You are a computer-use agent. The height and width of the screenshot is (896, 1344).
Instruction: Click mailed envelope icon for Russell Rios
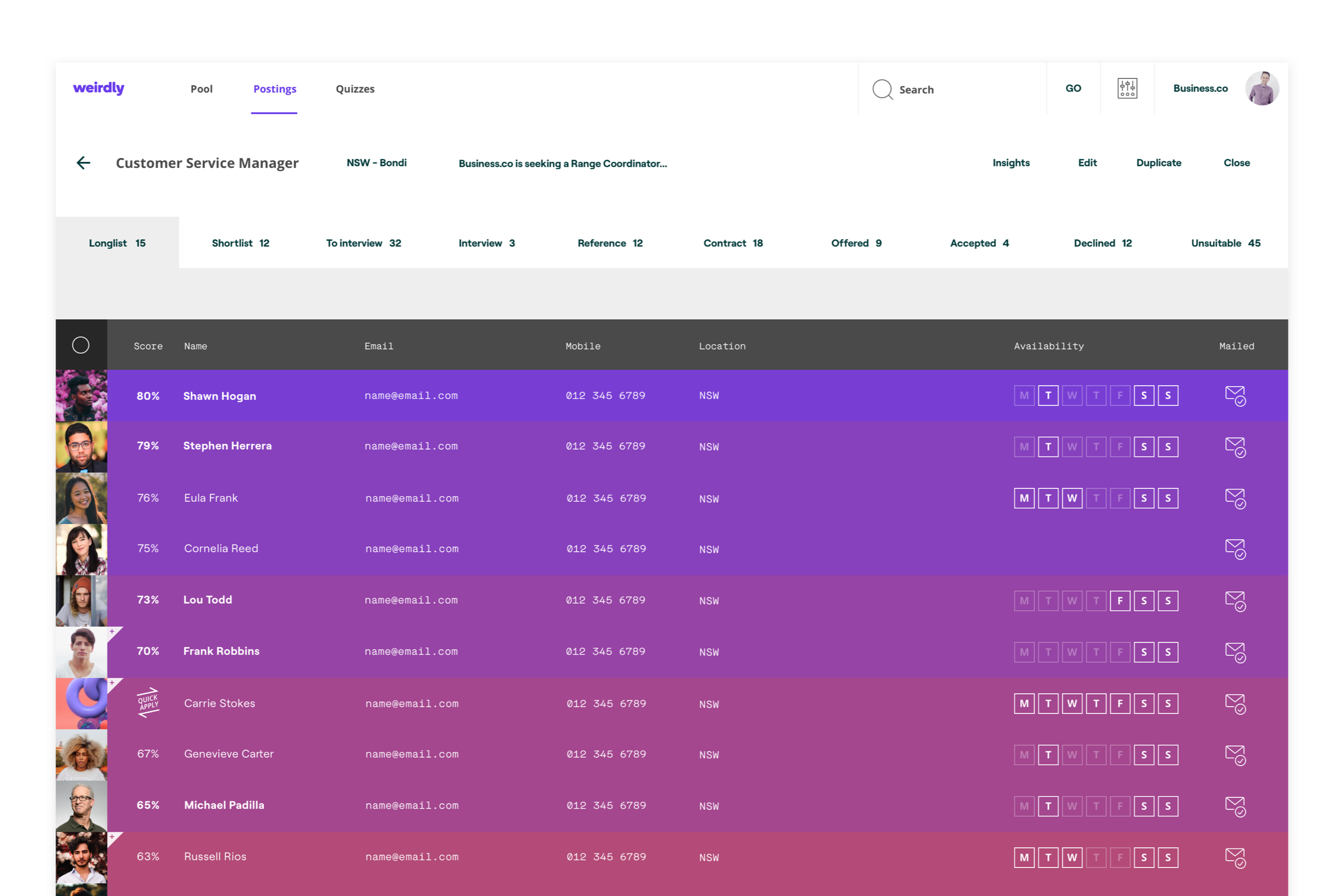[1235, 857]
